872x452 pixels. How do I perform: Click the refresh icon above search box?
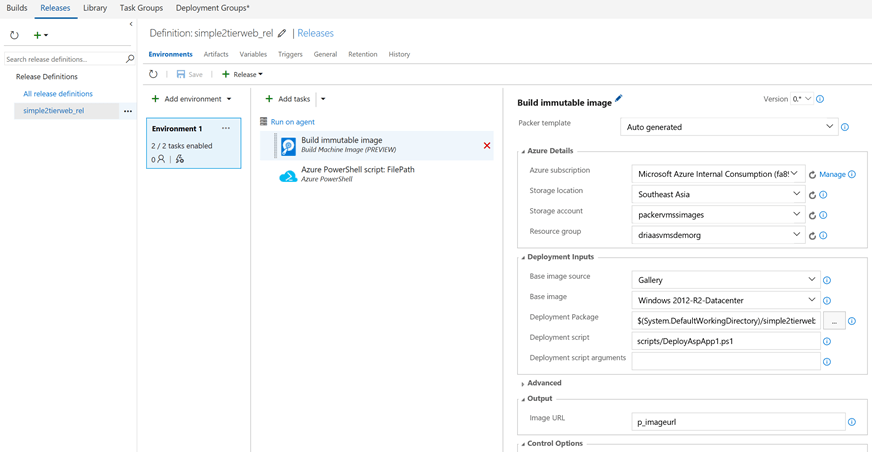coord(14,35)
